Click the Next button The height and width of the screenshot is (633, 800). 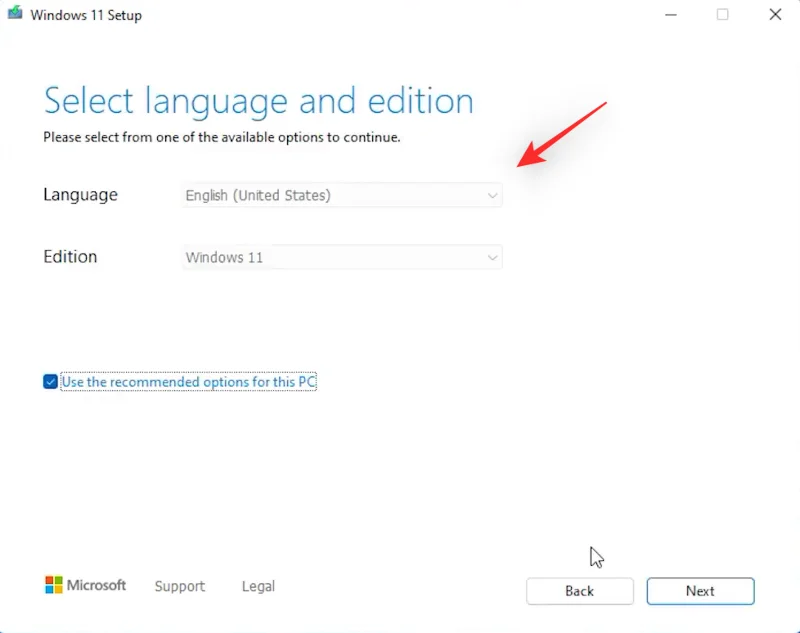(x=700, y=590)
